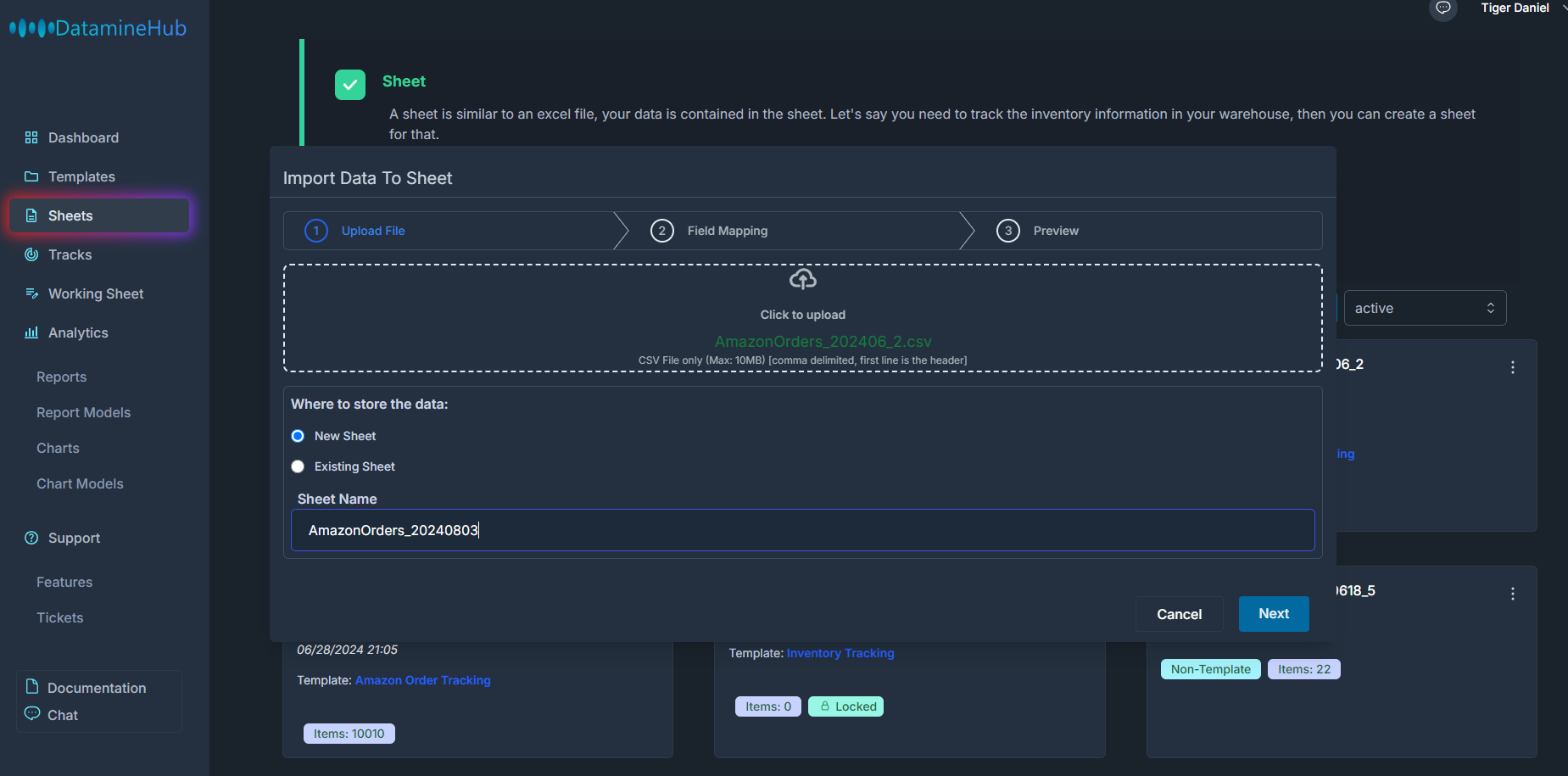The height and width of the screenshot is (776, 1568).
Task: Click the DatamineHub logo
Action: 98,28
